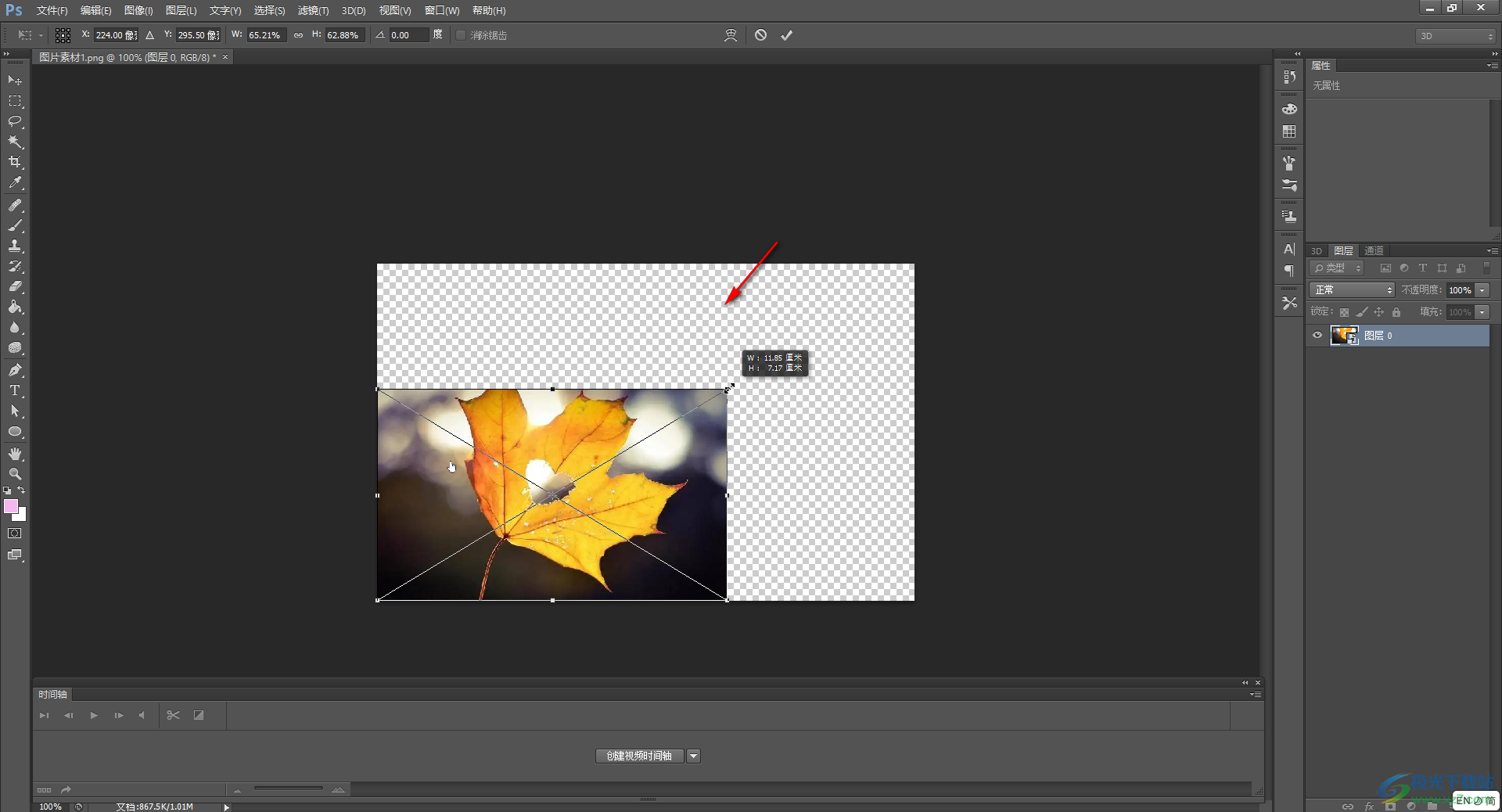Open the opacity slider dropdown

[1482, 290]
